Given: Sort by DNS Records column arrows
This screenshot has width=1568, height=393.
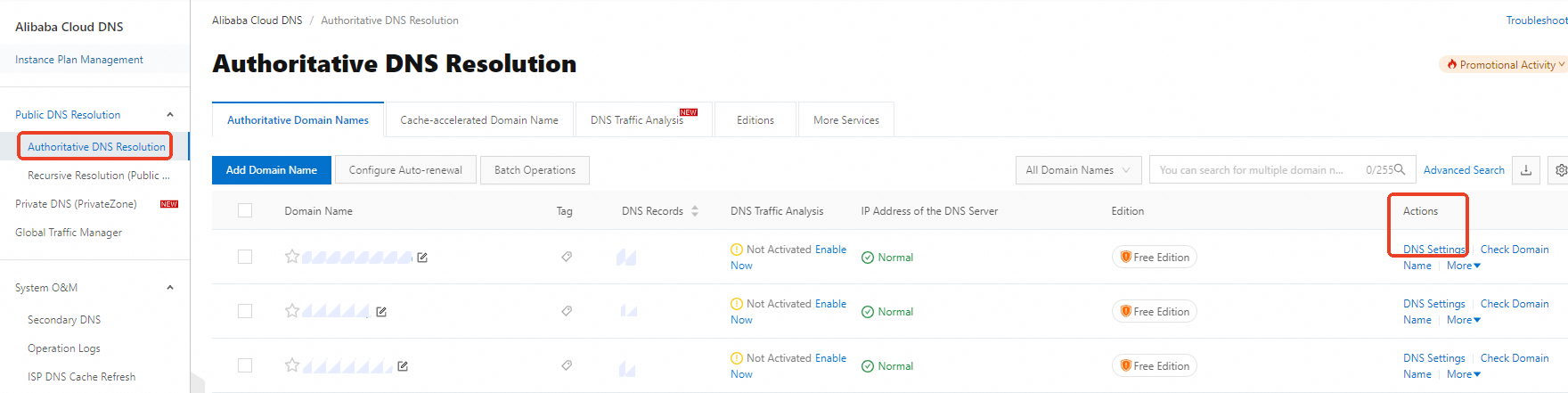Looking at the screenshot, I should click(x=695, y=211).
